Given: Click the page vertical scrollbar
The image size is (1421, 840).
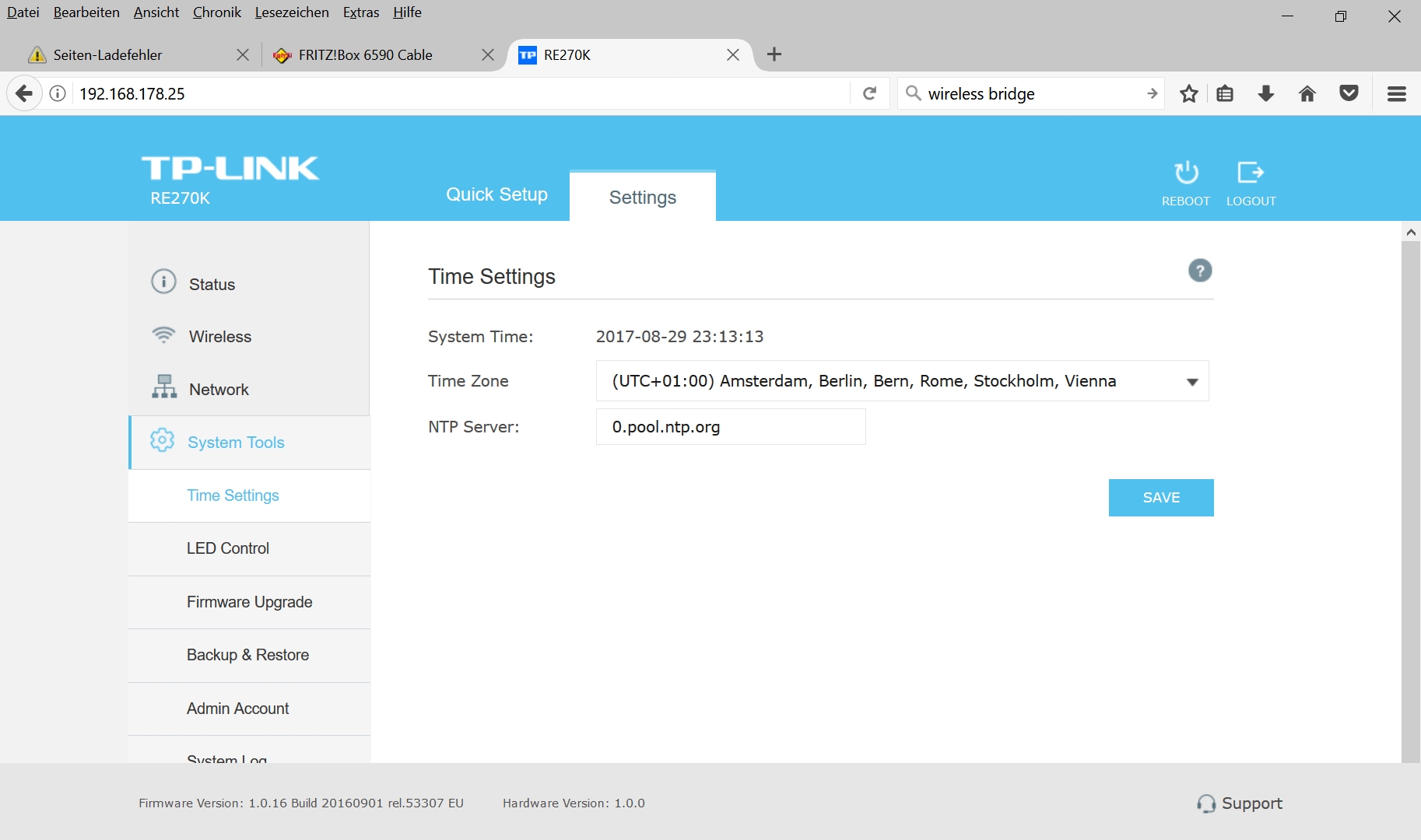Looking at the screenshot, I should click(1411, 502).
